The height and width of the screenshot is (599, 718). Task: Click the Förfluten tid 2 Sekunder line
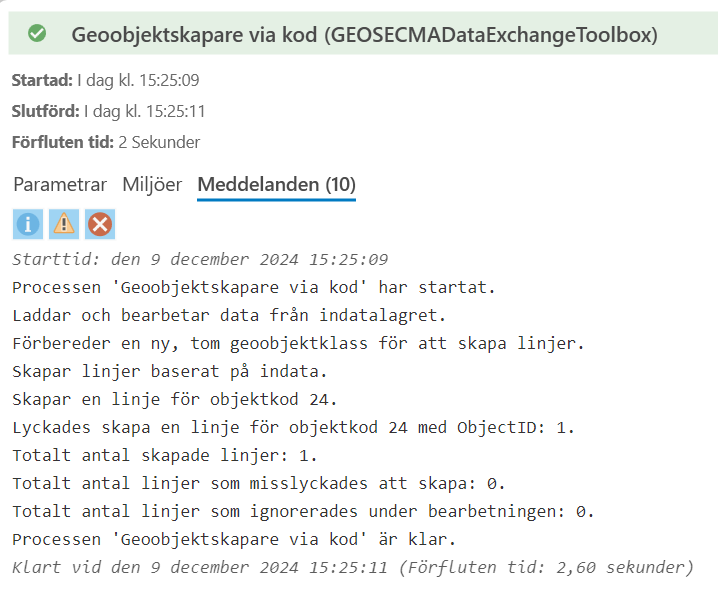tap(106, 142)
